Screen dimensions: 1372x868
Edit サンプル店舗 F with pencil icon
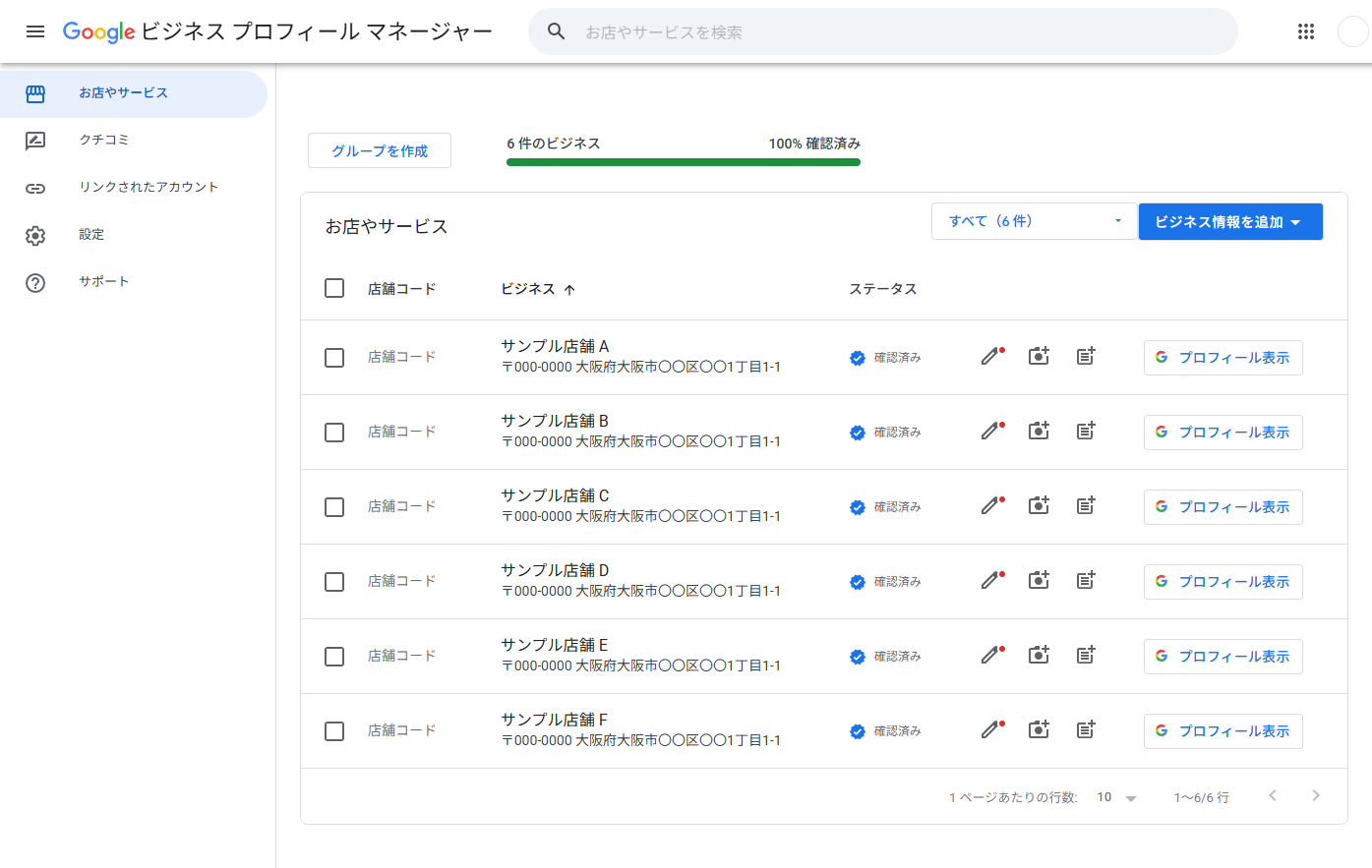click(991, 730)
